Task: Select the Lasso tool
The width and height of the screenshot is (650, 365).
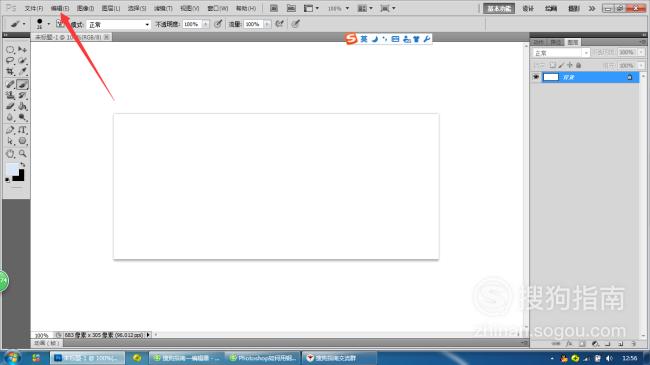Action: [10, 61]
